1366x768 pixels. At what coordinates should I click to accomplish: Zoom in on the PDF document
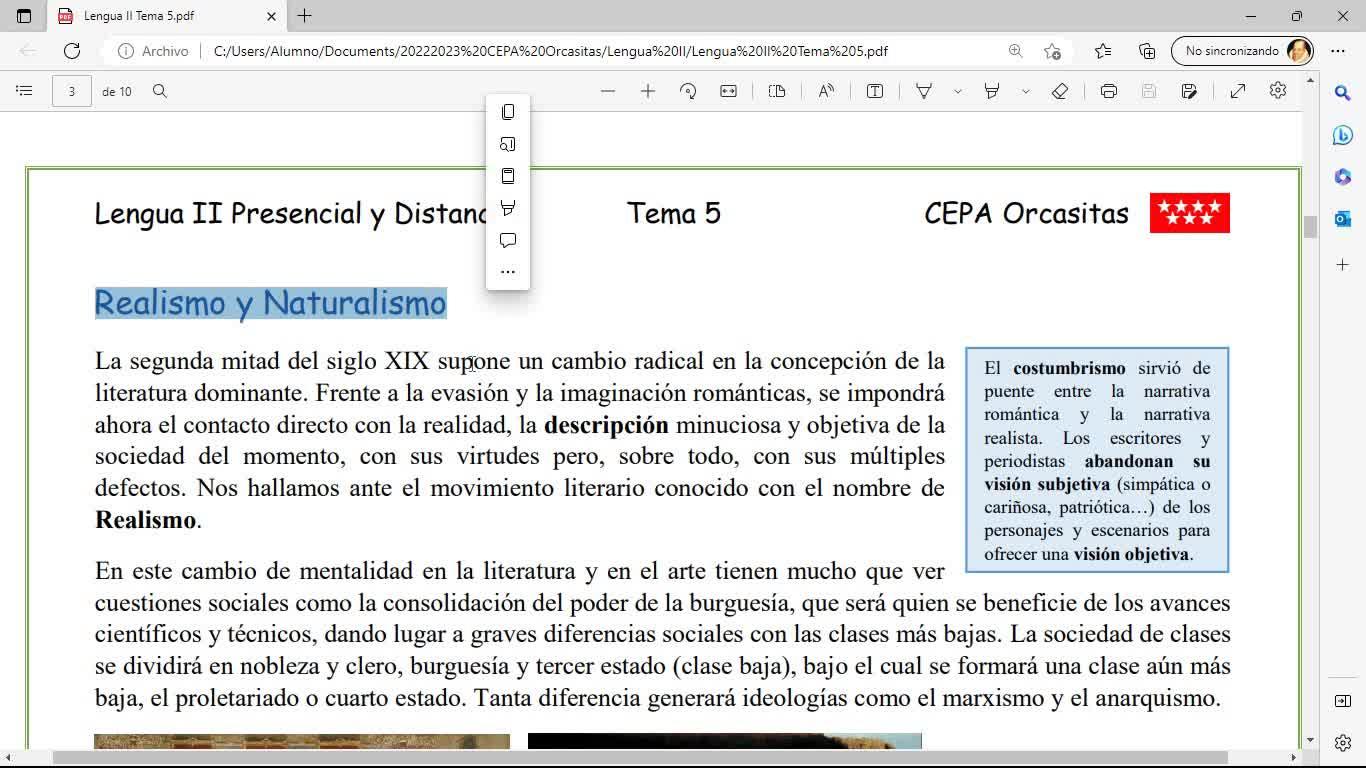[x=648, y=91]
